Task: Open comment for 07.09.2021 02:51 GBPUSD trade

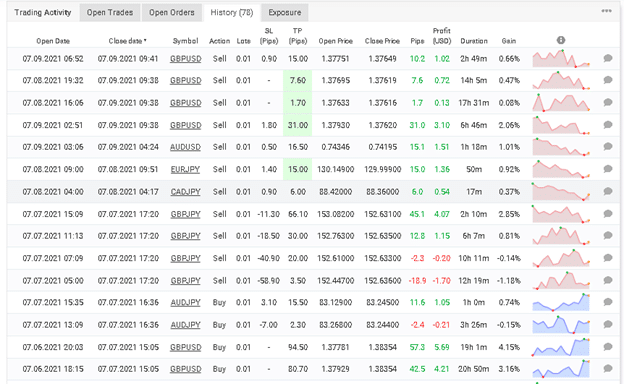Action: (608, 125)
